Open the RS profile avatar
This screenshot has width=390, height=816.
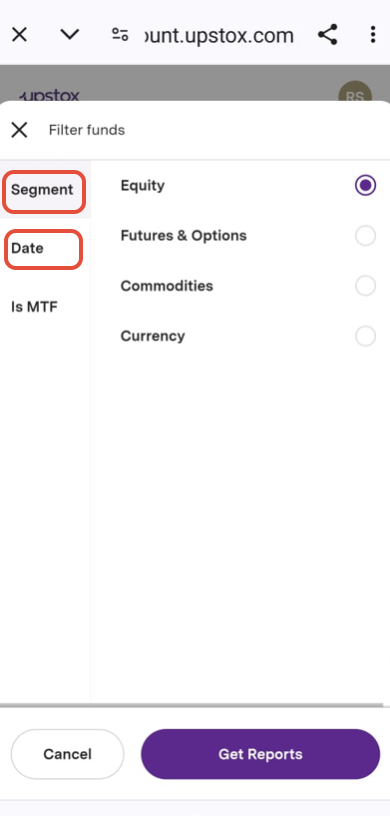355,96
